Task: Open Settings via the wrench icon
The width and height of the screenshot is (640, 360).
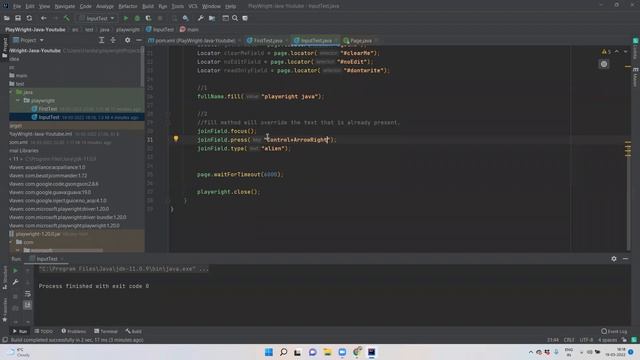Action: [200, 18]
